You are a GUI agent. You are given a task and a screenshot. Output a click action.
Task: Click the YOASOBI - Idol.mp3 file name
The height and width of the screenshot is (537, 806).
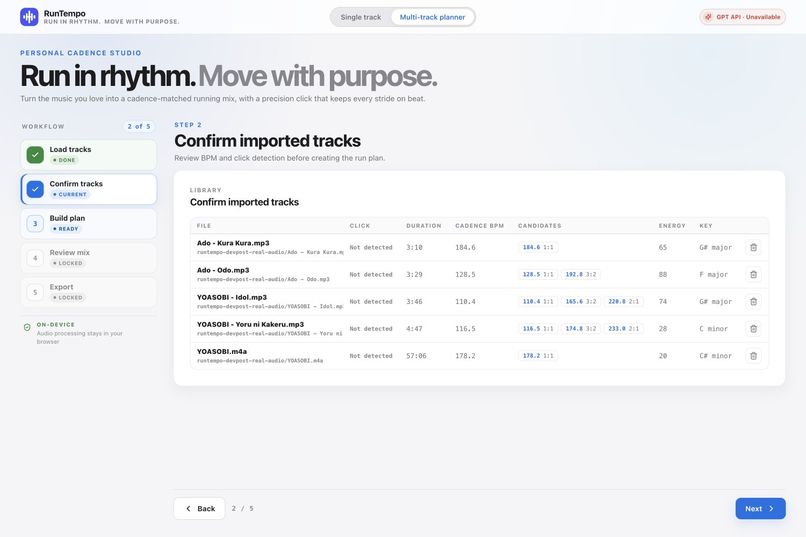point(232,298)
